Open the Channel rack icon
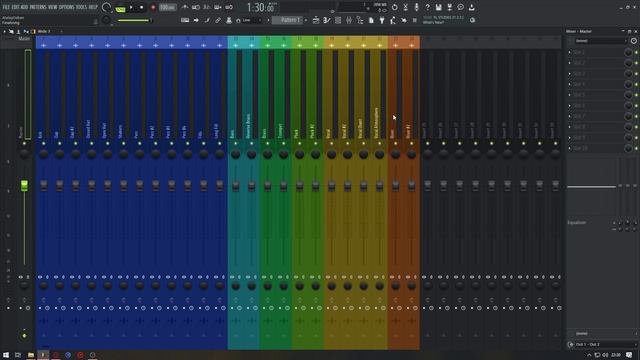The width and height of the screenshot is (640, 360). click(338, 20)
